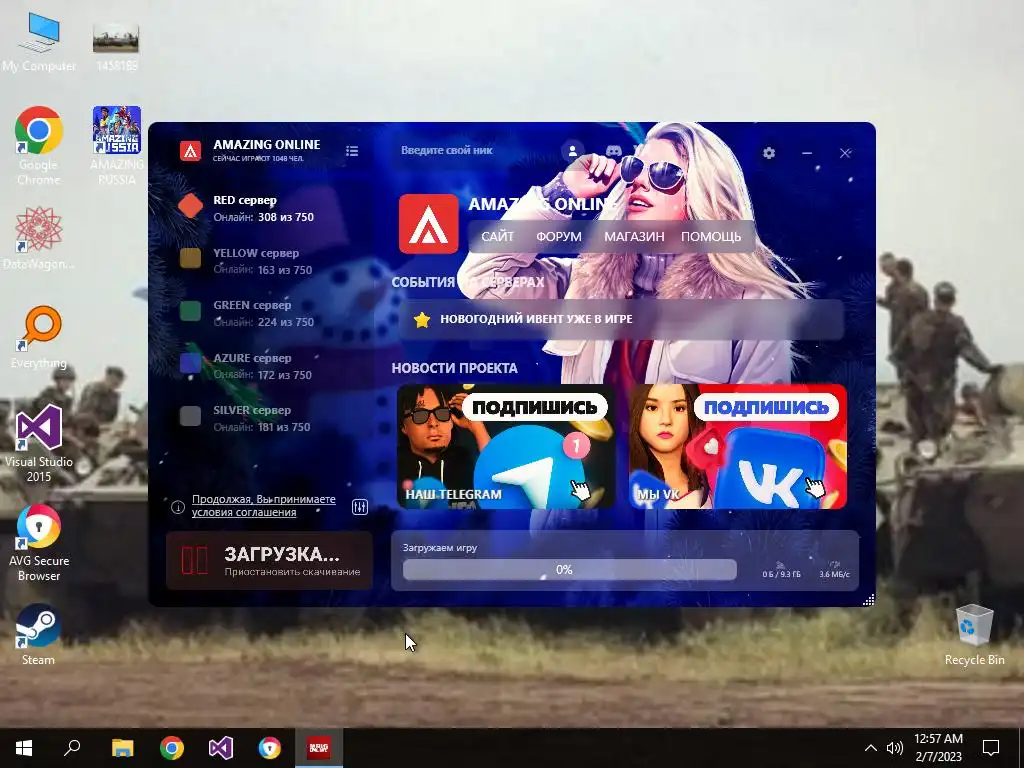The height and width of the screenshot is (768, 1024).
Task: Select AVG Secure Browser desktop shortcut
Action: click(x=39, y=543)
